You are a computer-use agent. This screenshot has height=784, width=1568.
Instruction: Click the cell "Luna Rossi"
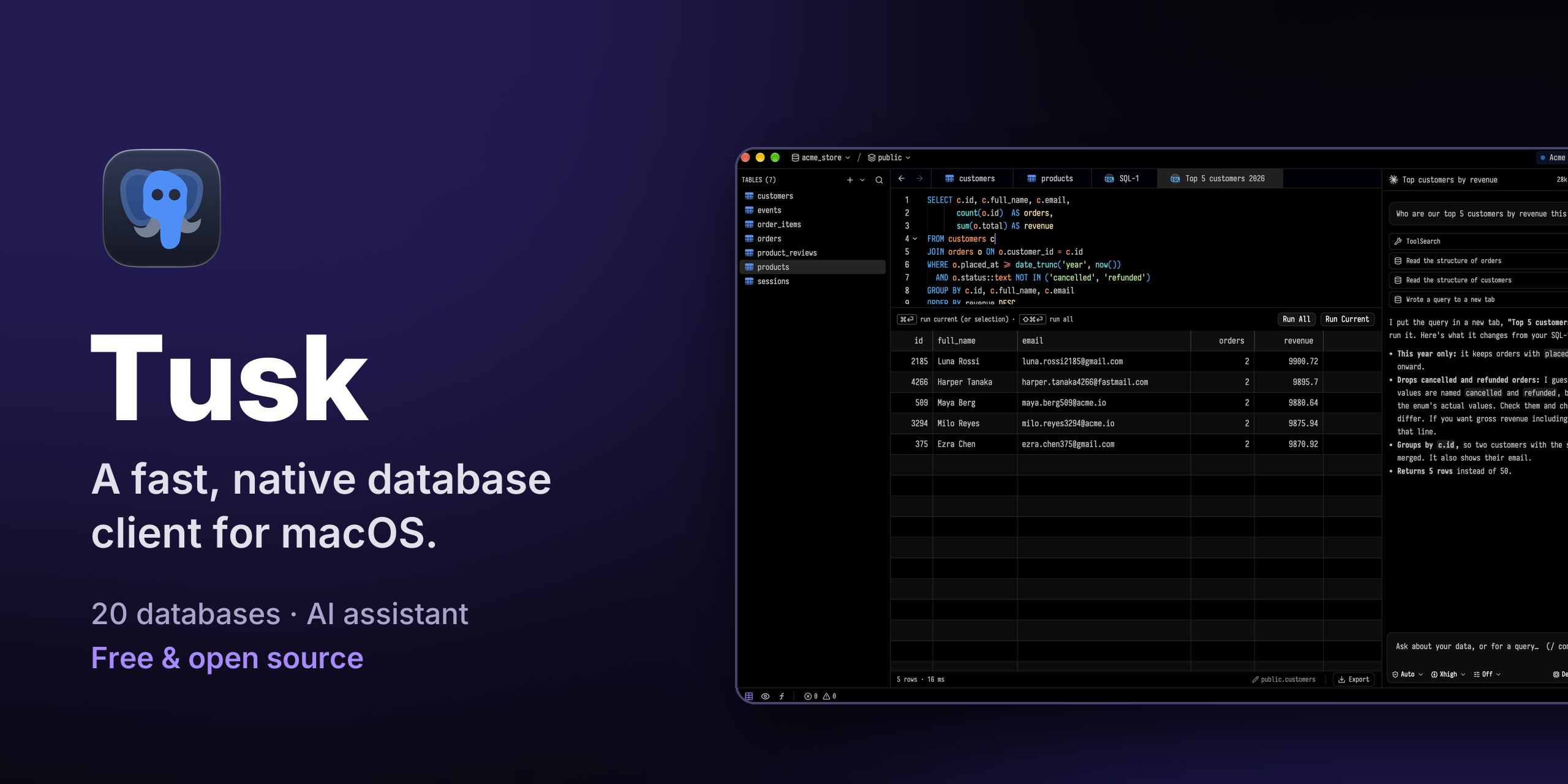pos(974,361)
